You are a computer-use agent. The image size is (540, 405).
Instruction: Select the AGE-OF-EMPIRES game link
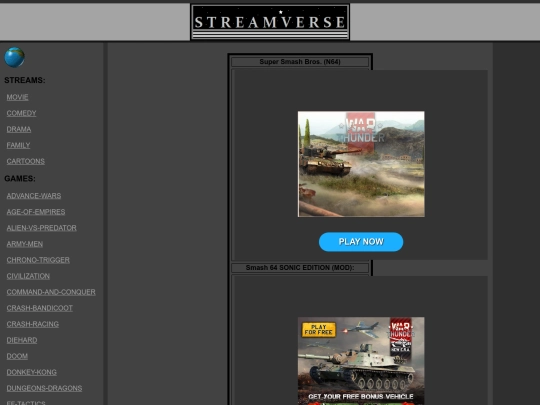click(36, 212)
